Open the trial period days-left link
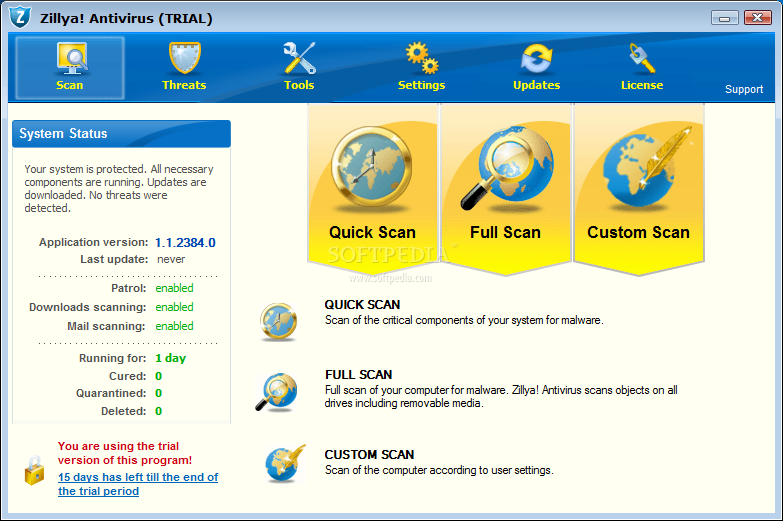The height and width of the screenshot is (521, 783). coord(138,484)
